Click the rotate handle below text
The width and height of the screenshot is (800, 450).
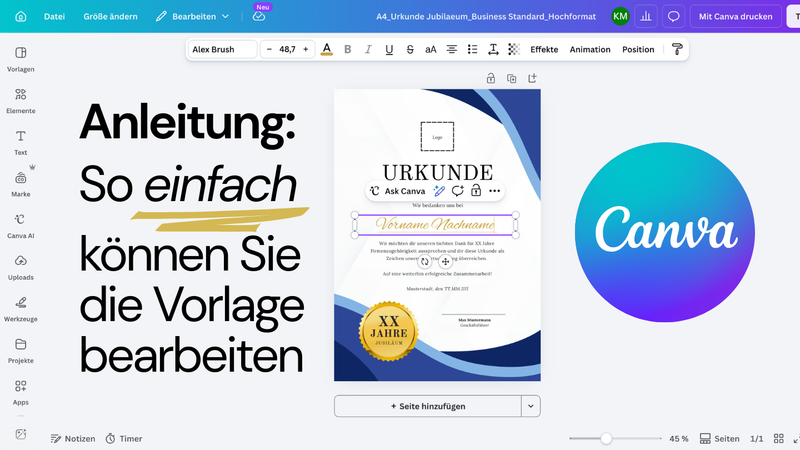(x=424, y=262)
